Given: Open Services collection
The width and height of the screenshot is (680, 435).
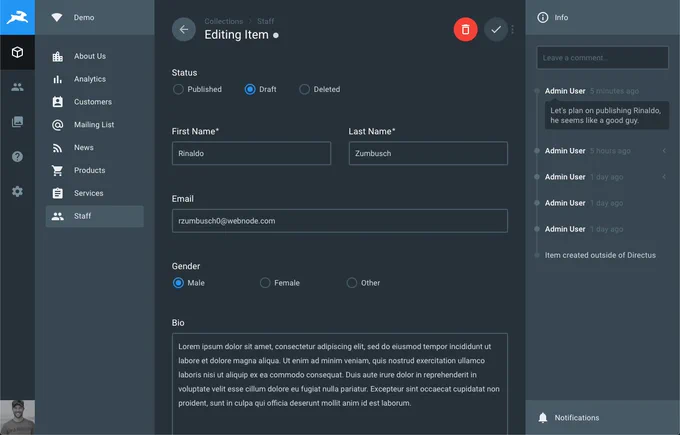Looking at the screenshot, I should click(95, 193).
